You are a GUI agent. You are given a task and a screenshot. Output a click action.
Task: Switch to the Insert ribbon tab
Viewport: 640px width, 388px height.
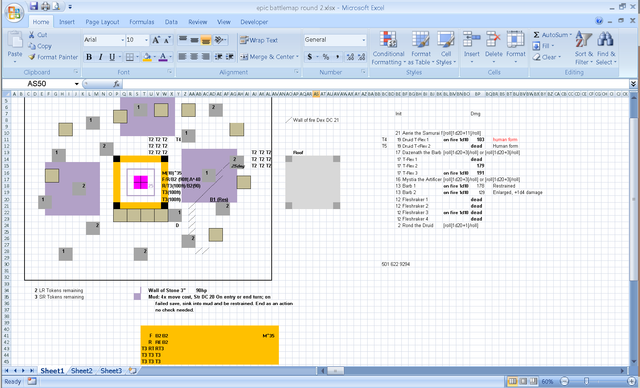67,22
